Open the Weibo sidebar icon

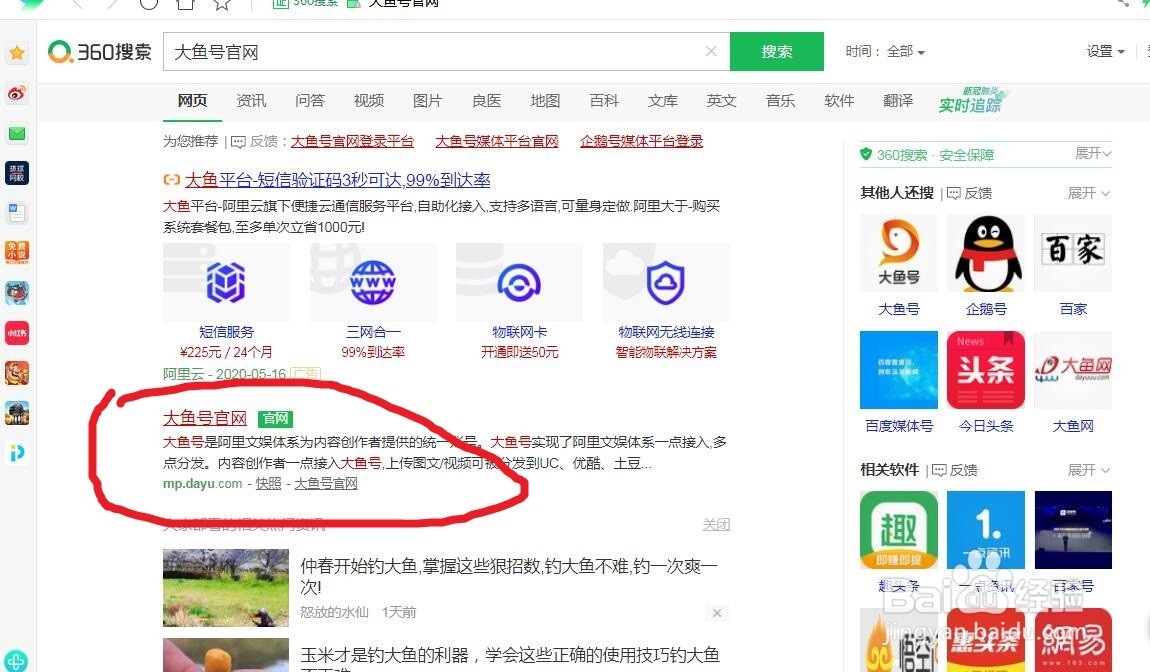[17, 93]
